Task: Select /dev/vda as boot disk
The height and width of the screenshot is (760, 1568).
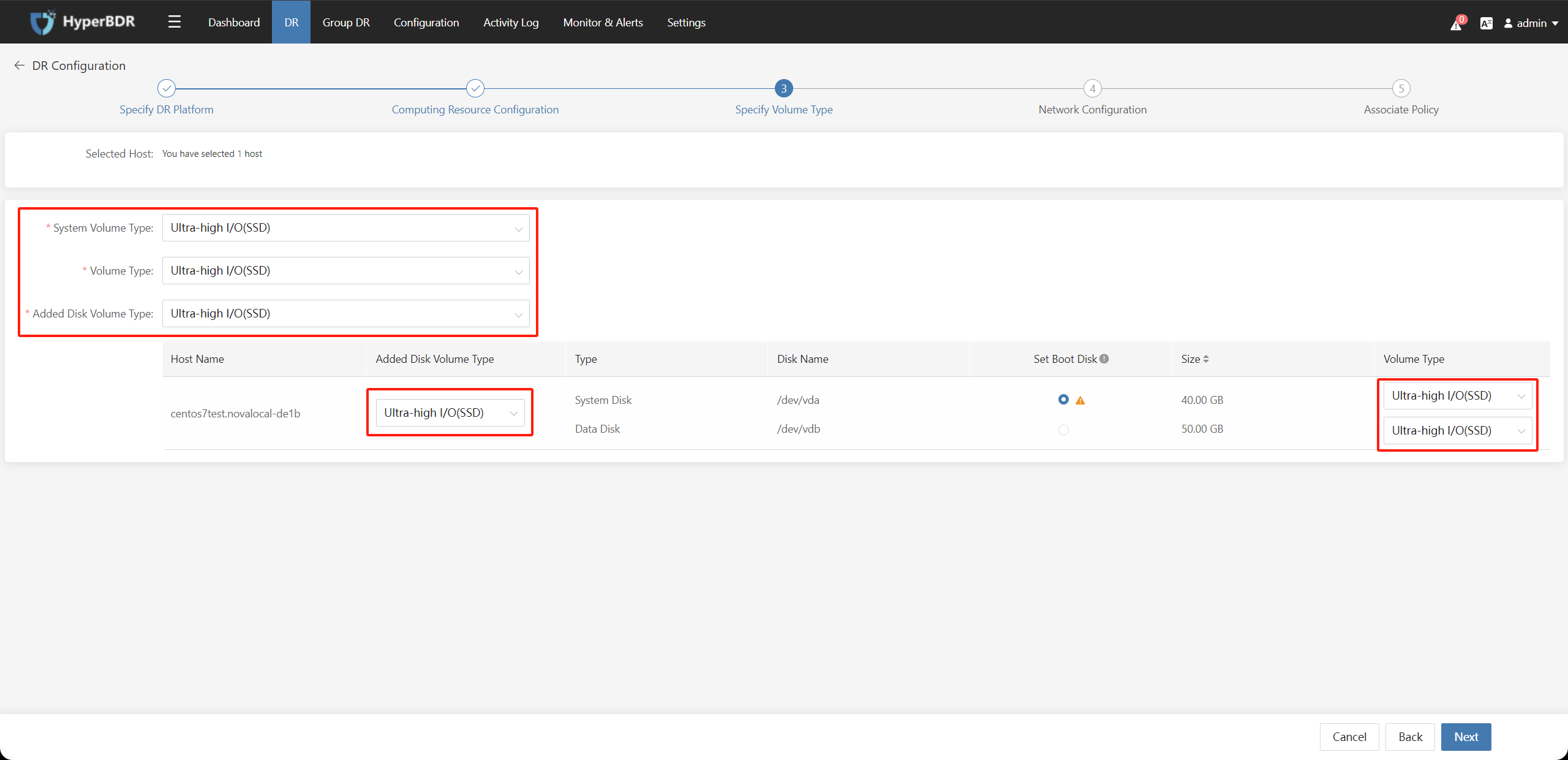Action: (1063, 400)
